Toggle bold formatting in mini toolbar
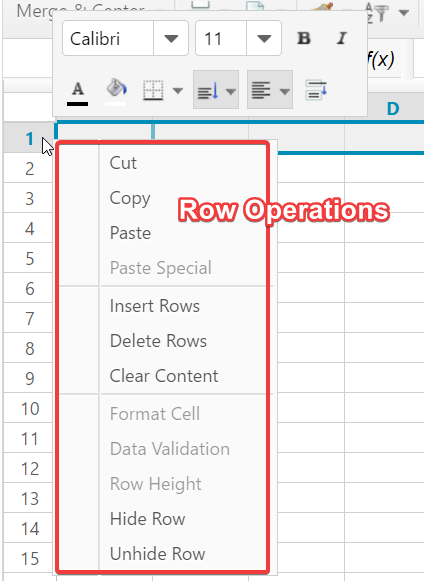 pos(304,38)
